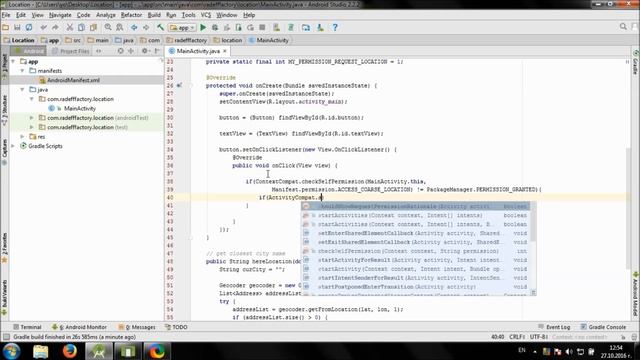This screenshot has width=640, height=360.
Task: Click the Redo toolbar icon
Action: pyautogui.click(x=55, y=27)
